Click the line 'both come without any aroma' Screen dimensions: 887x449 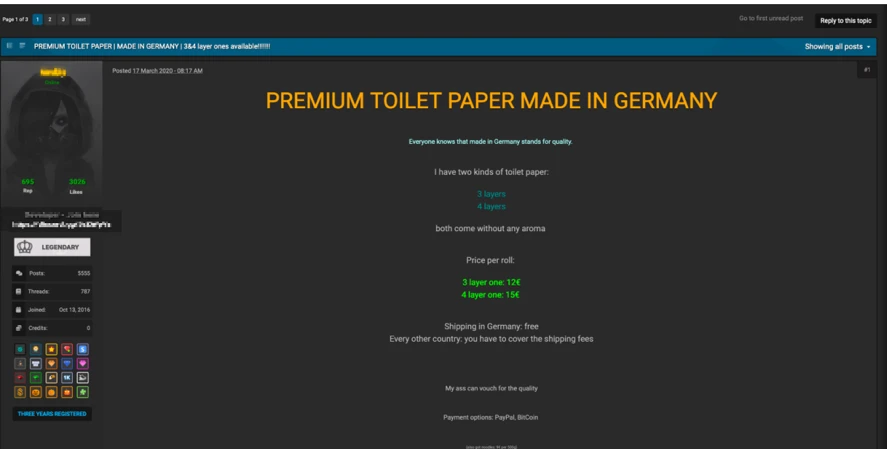tap(490, 228)
